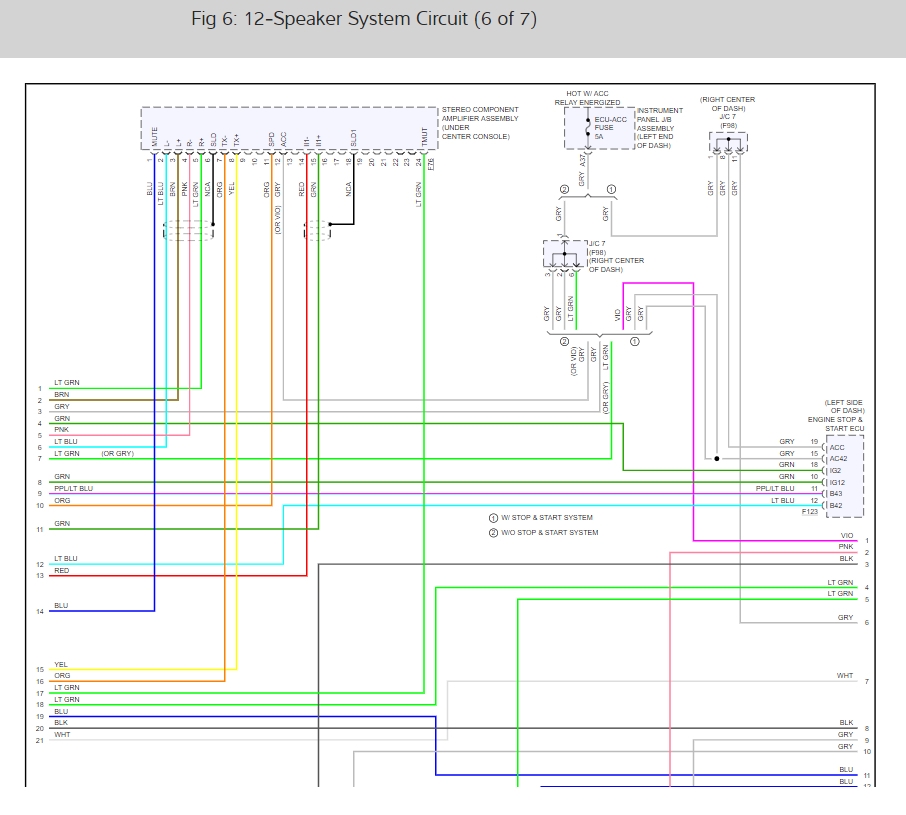Click the 'W/O STOP & START SYSTEM' legend text
906x815 pixels.
[551, 533]
